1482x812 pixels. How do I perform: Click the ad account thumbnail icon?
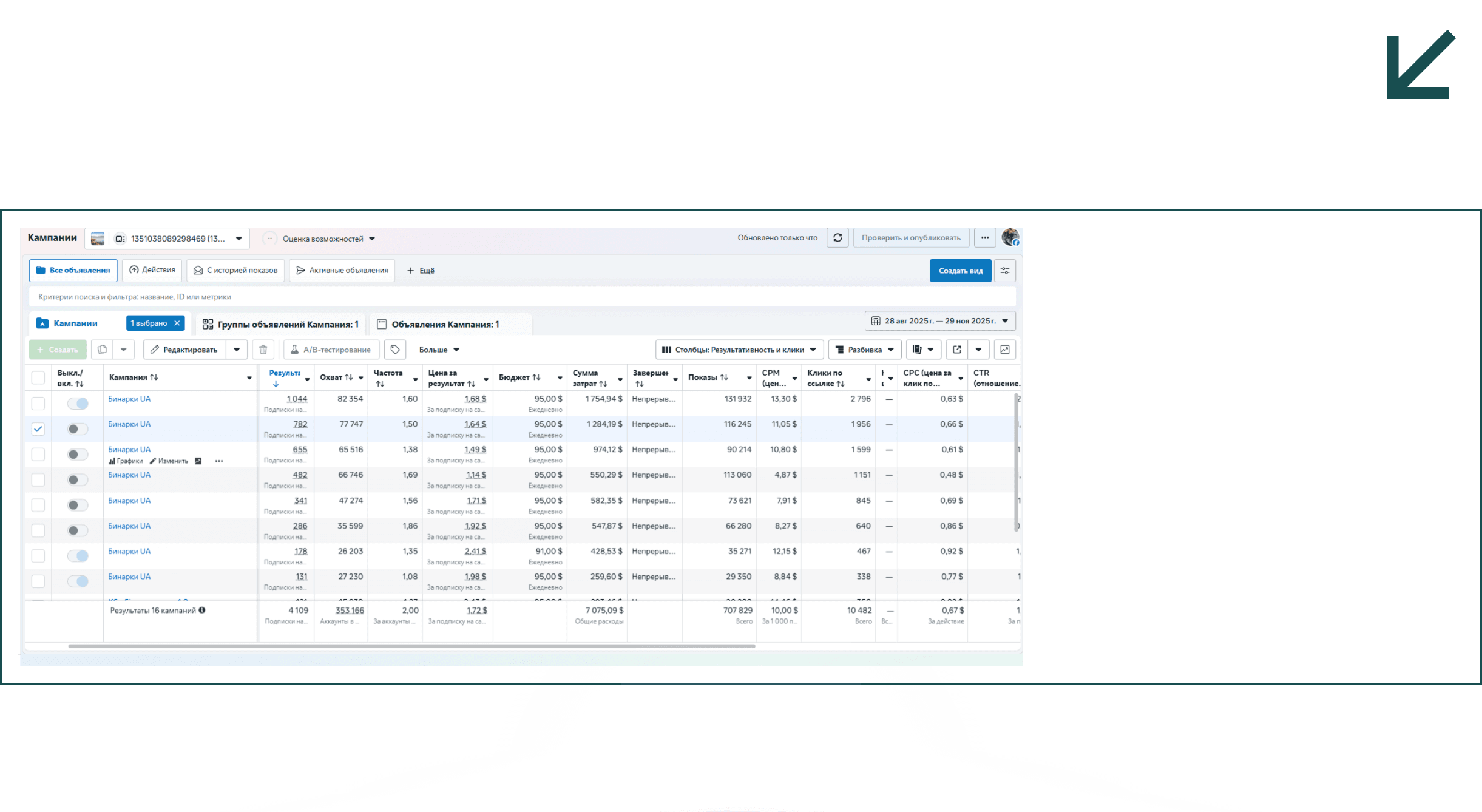click(x=98, y=239)
